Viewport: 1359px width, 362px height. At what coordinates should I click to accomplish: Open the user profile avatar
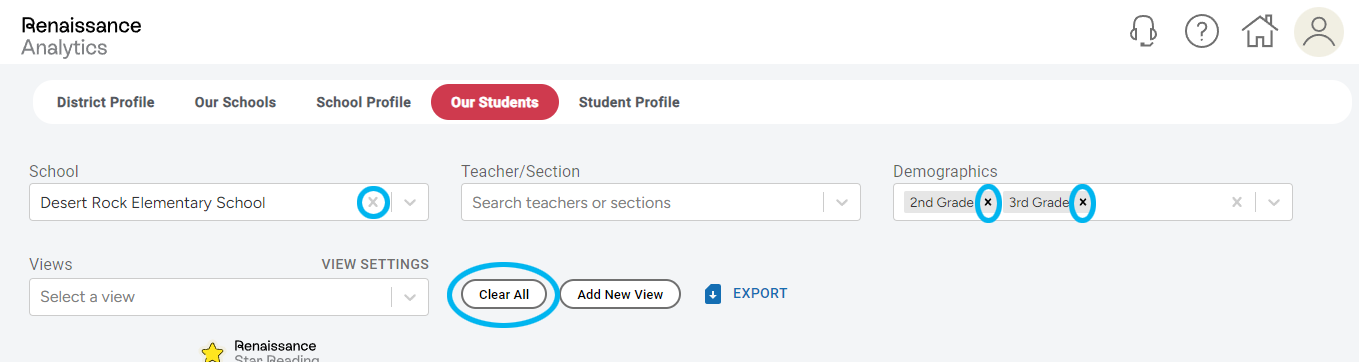click(x=1319, y=31)
